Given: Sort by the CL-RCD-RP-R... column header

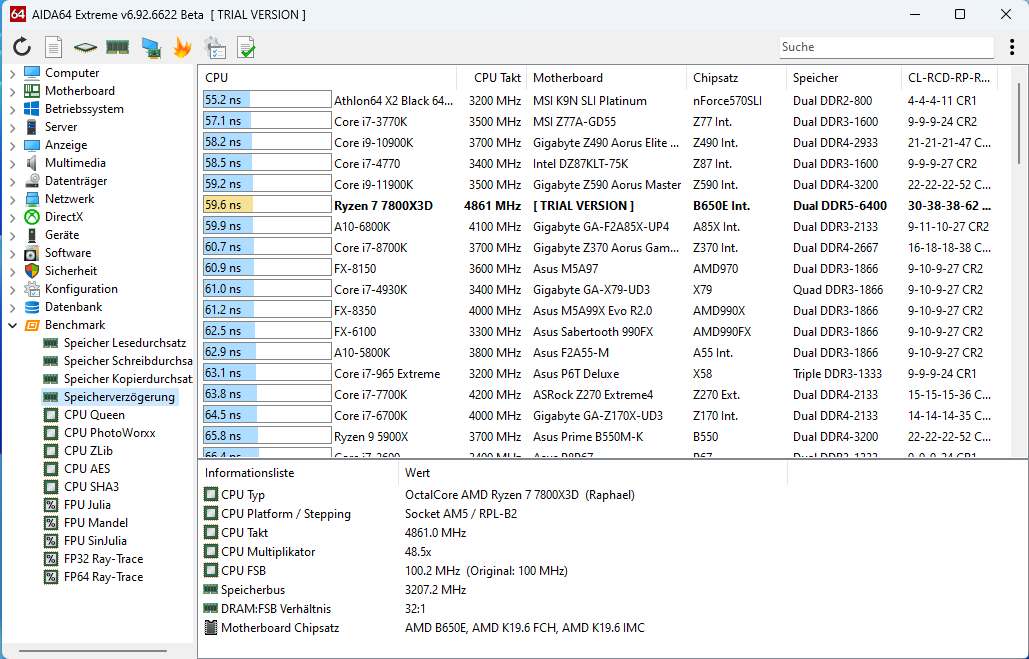Looking at the screenshot, I should pos(950,77).
